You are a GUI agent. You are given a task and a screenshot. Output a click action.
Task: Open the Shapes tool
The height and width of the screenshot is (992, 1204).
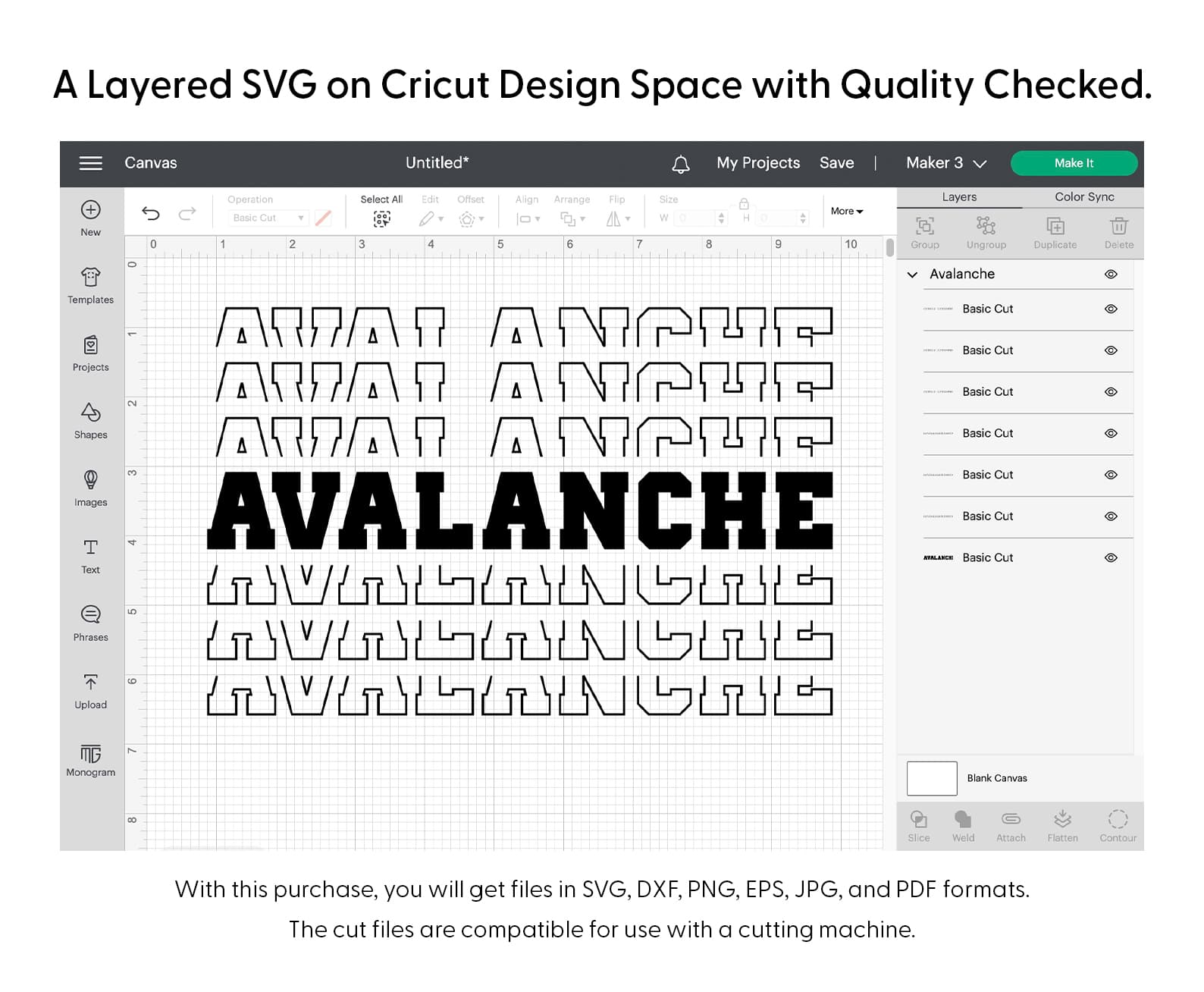90,421
